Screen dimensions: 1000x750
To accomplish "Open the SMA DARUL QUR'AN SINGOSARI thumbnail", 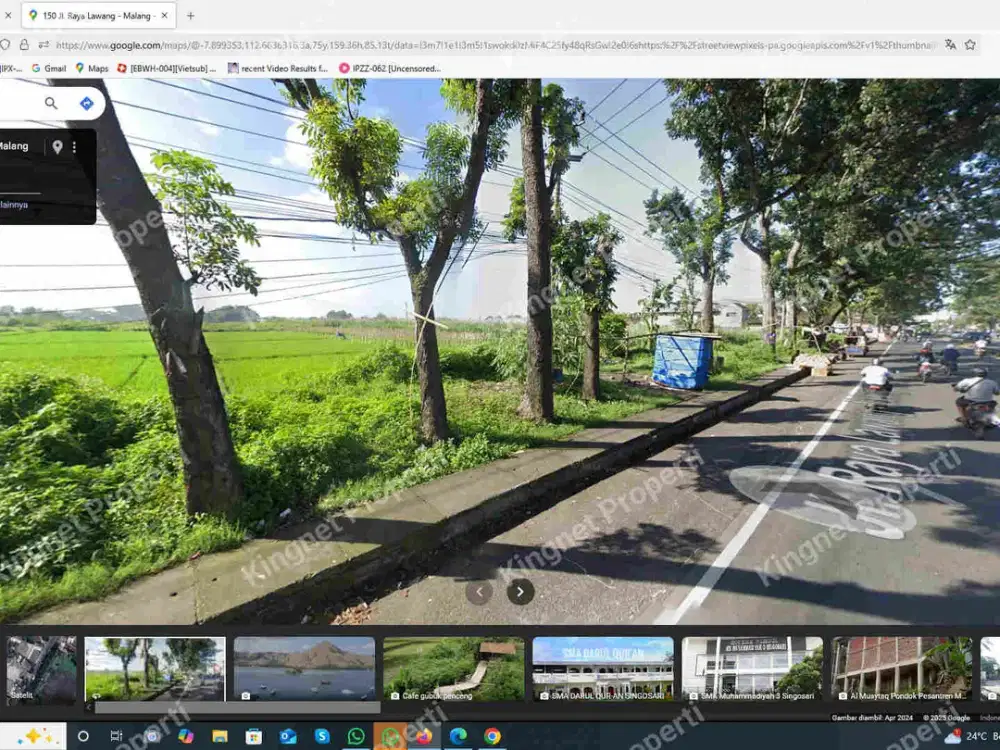I will pos(604,665).
